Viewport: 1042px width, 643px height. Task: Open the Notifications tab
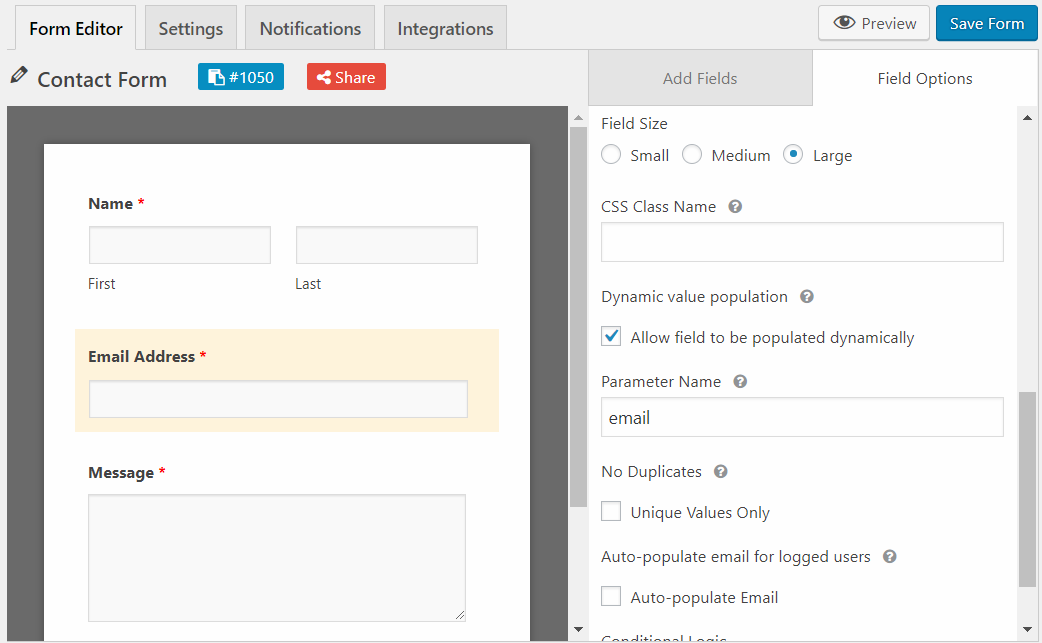(310, 29)
